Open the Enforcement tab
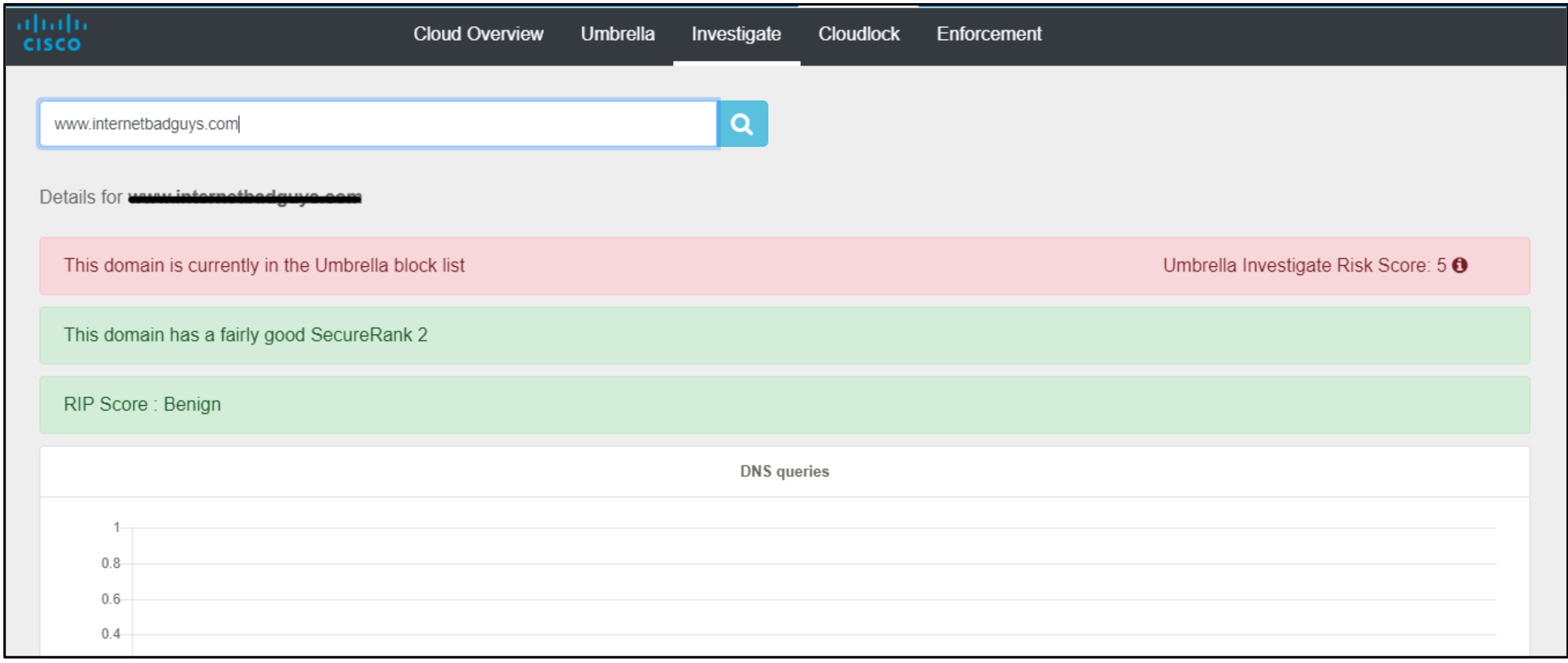Viewport: 1568px width, 663px height. 989,34
